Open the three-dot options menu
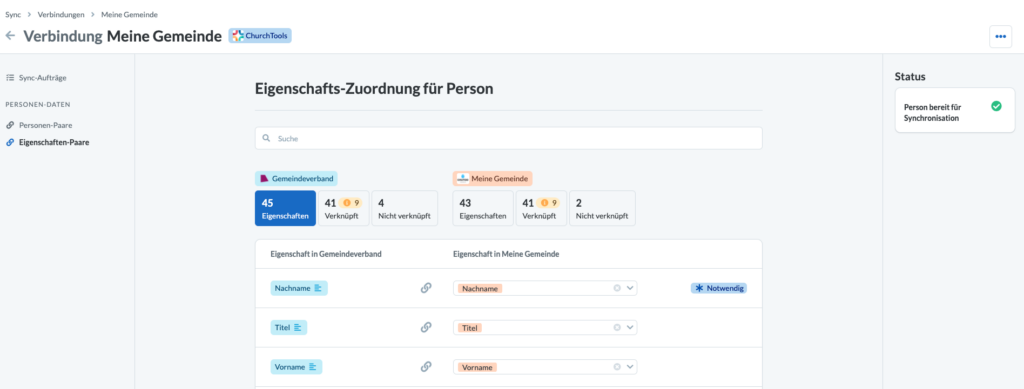Screen dimensions: 1024x389 coord(1000,37)
